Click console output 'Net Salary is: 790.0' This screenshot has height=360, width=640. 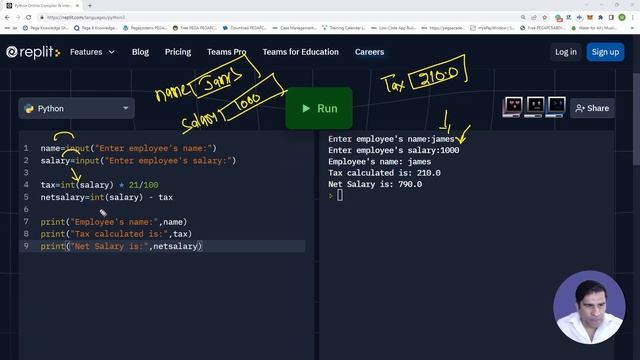[375, 184]
